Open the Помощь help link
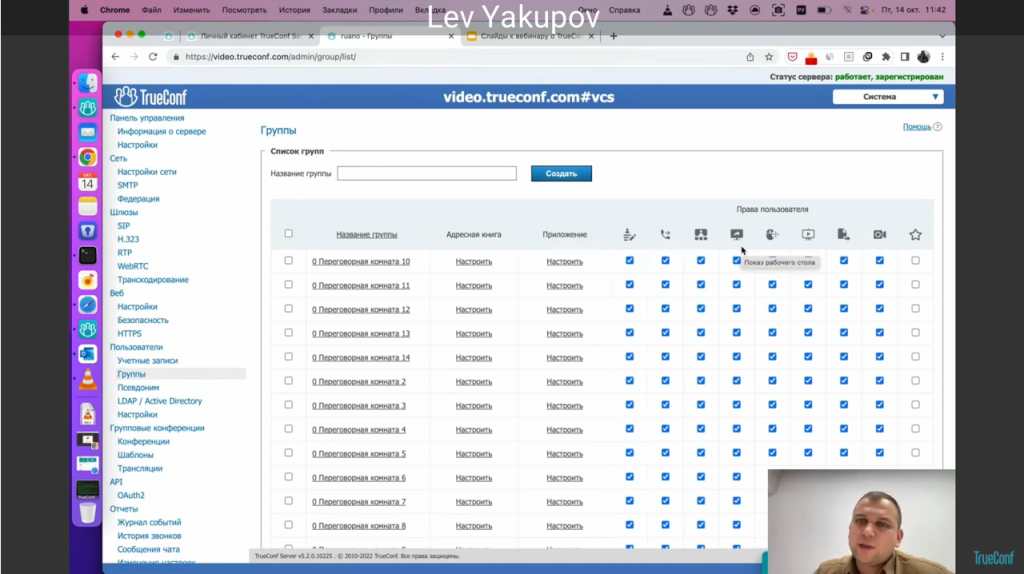 tap(917, 127)
